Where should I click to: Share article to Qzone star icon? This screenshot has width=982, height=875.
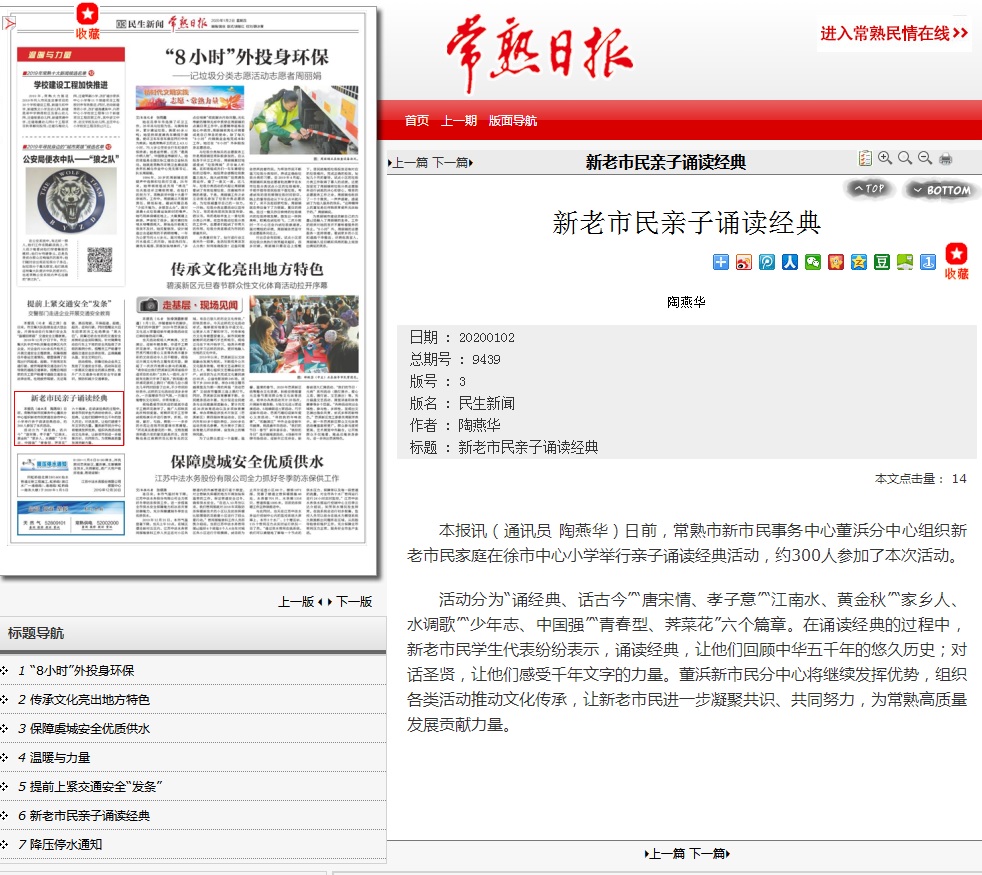click(x=859, y=262)
